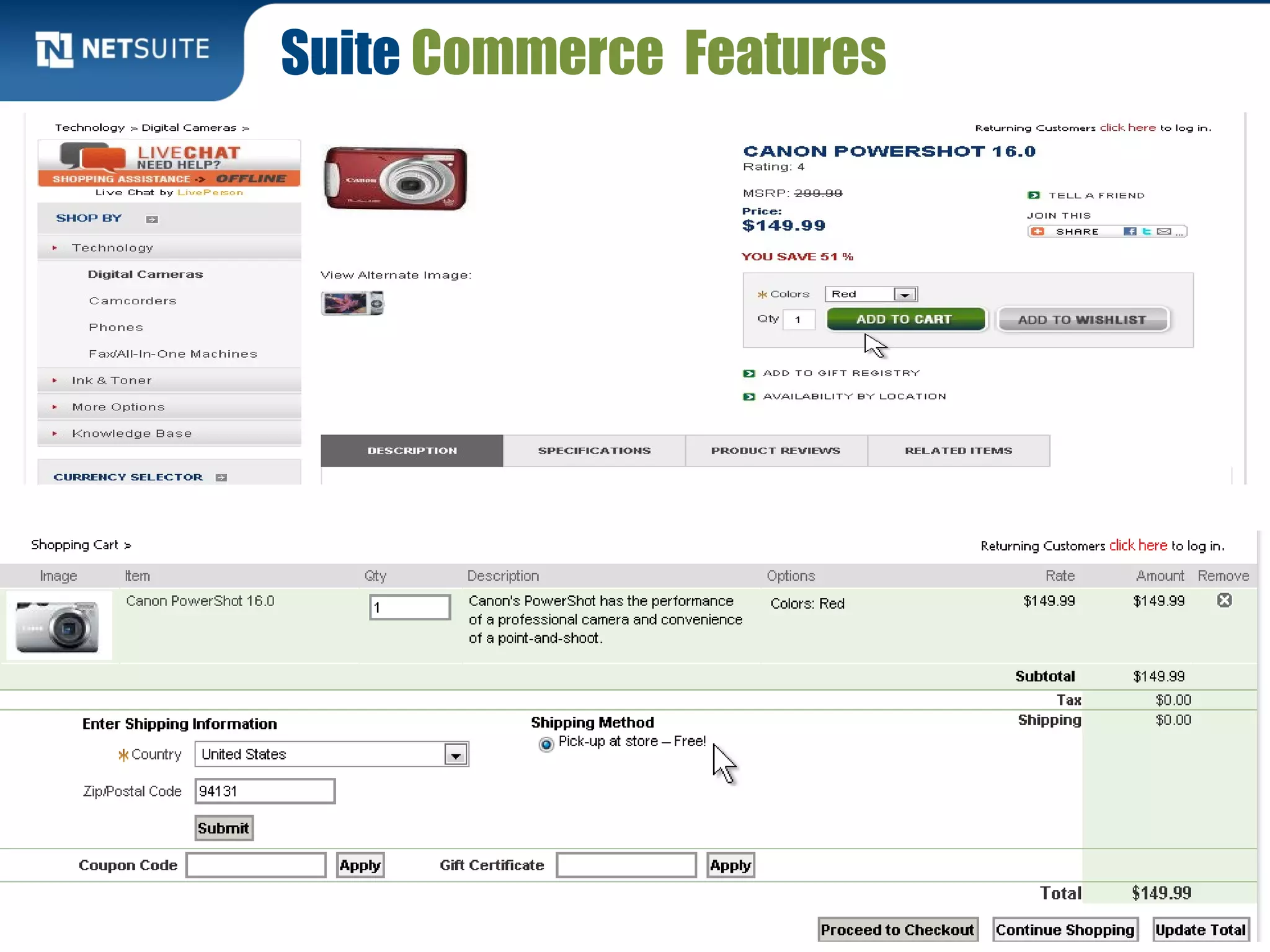Select Fax/All-In-One Machines in the sidebar
This screenshot has width=1270, height=952.
tap(173, 354)
